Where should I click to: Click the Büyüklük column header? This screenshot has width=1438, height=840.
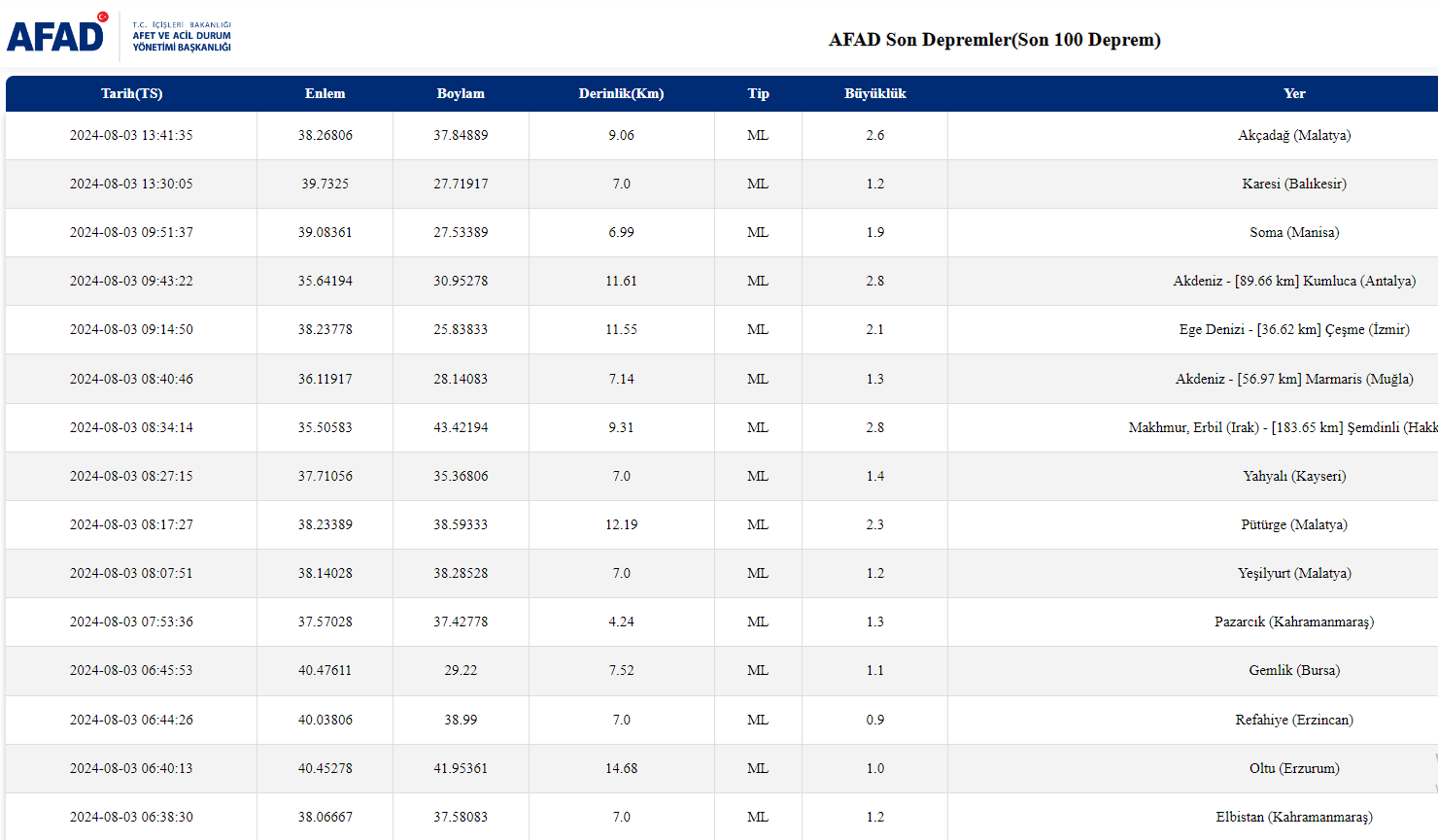pos(874,93)
